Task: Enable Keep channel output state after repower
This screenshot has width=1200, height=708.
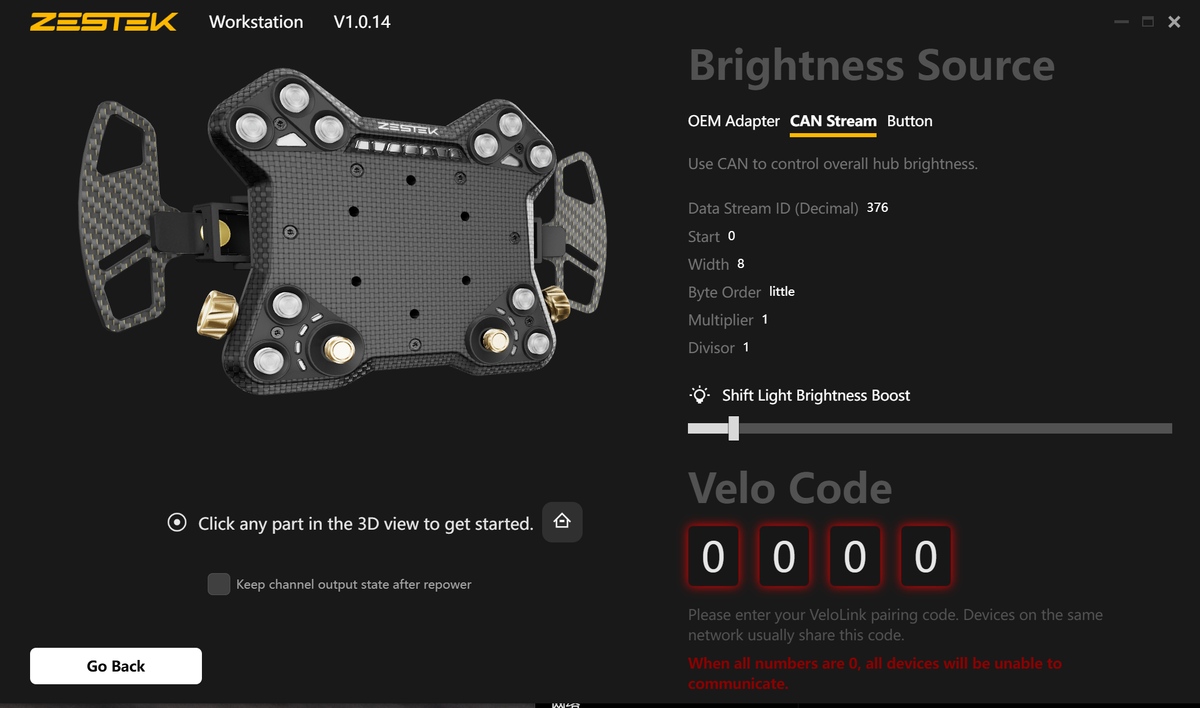Action: click(x=219, y=584)
